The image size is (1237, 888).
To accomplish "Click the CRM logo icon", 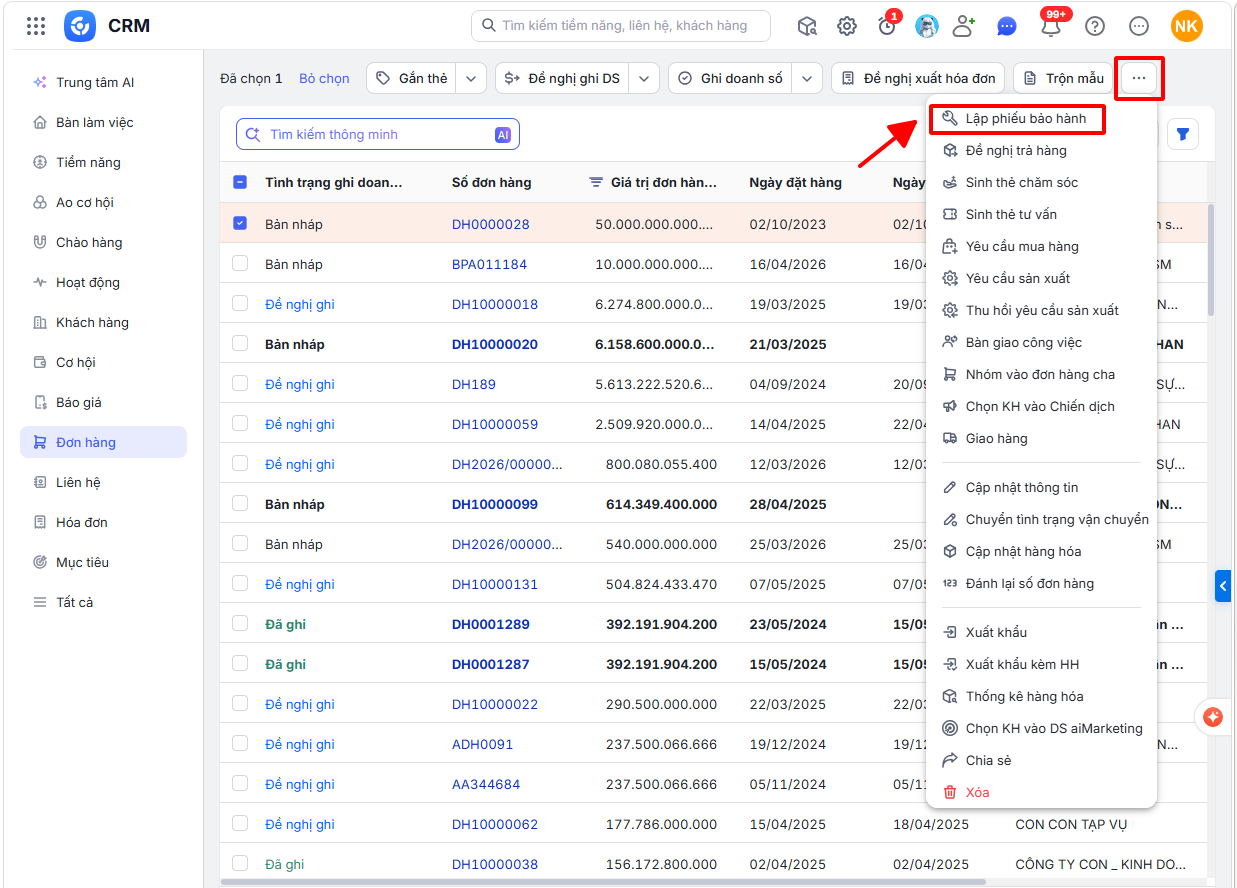I will tap(80, 26).
